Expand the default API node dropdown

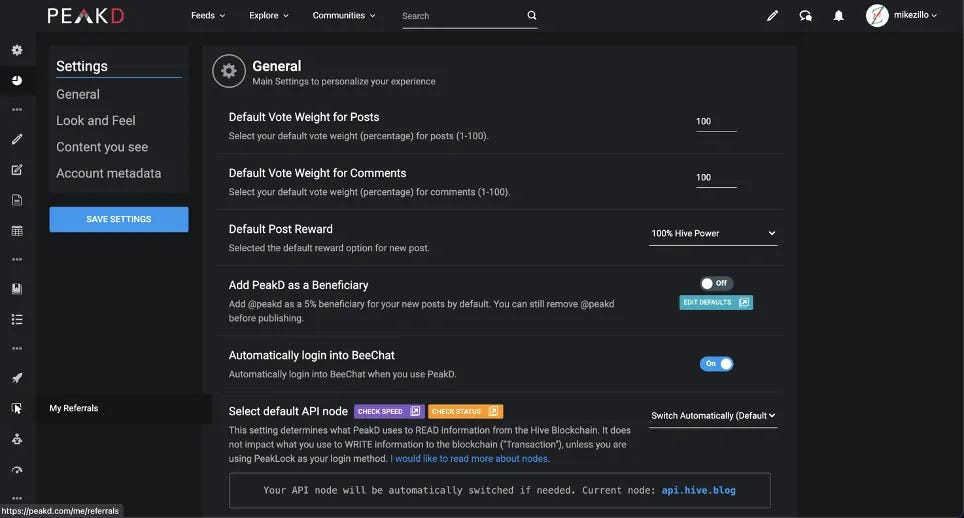(713, 416)
